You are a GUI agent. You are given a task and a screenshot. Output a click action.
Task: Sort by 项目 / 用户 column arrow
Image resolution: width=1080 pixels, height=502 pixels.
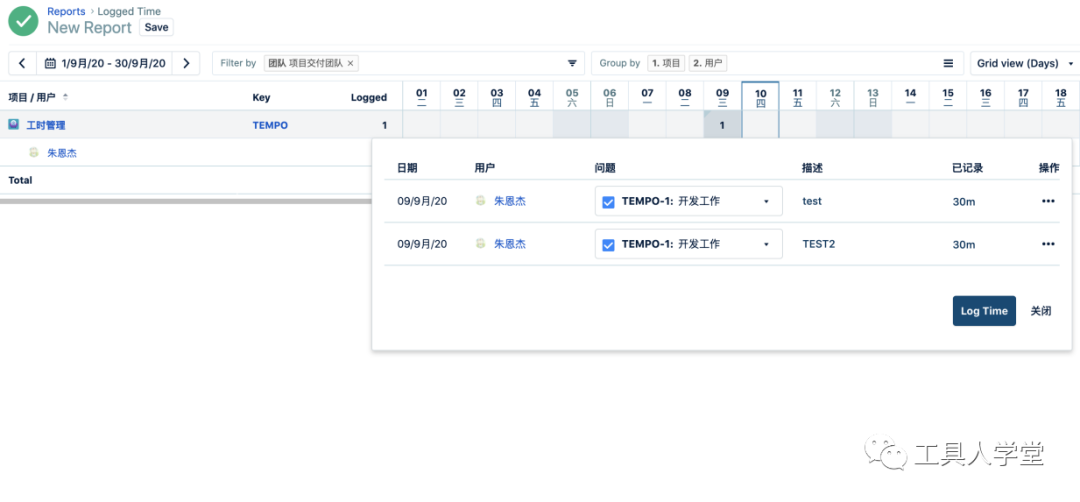pyautogui.click(x=65, y=97)
